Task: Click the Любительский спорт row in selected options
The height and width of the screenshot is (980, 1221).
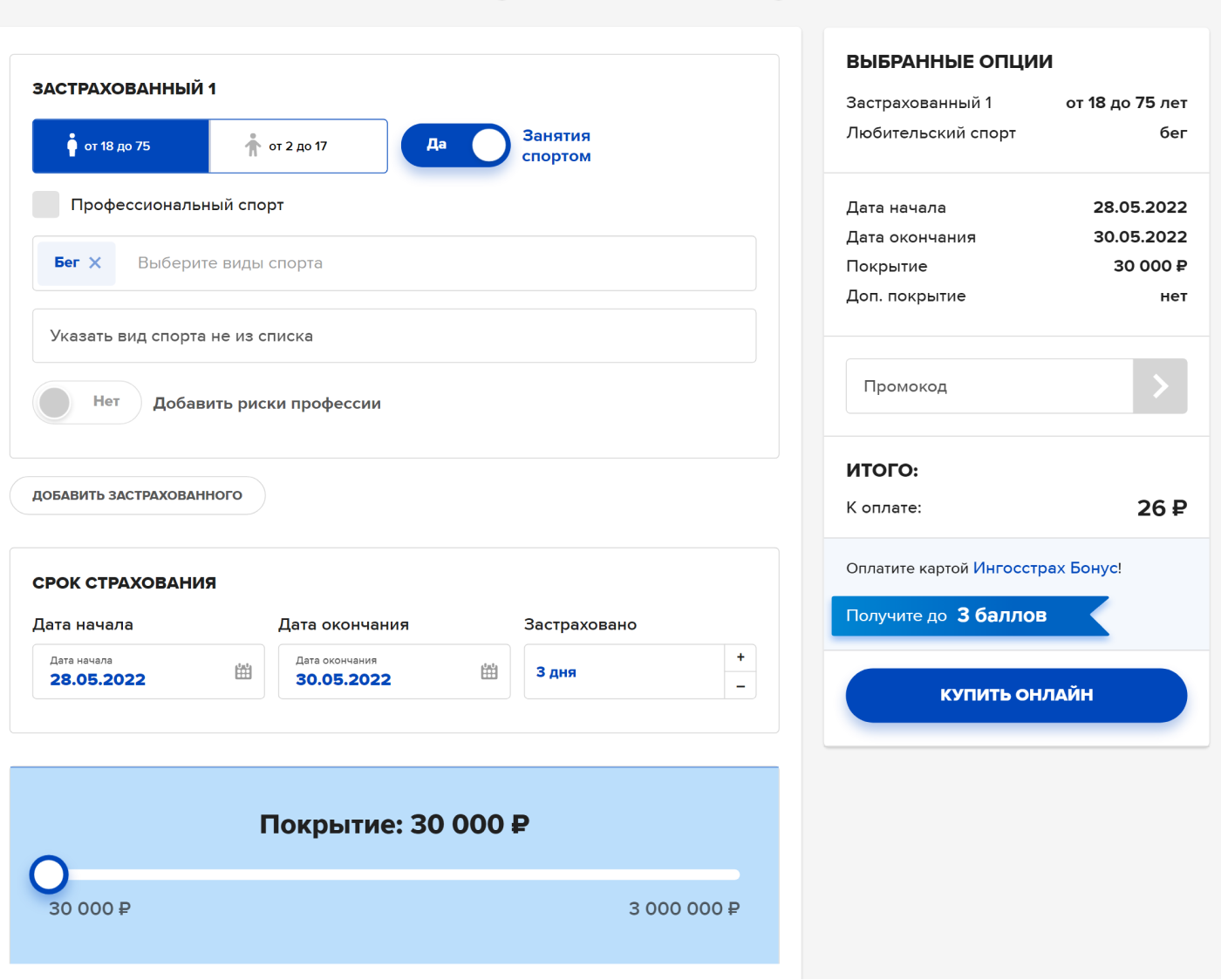Action: coord(1016,133)
